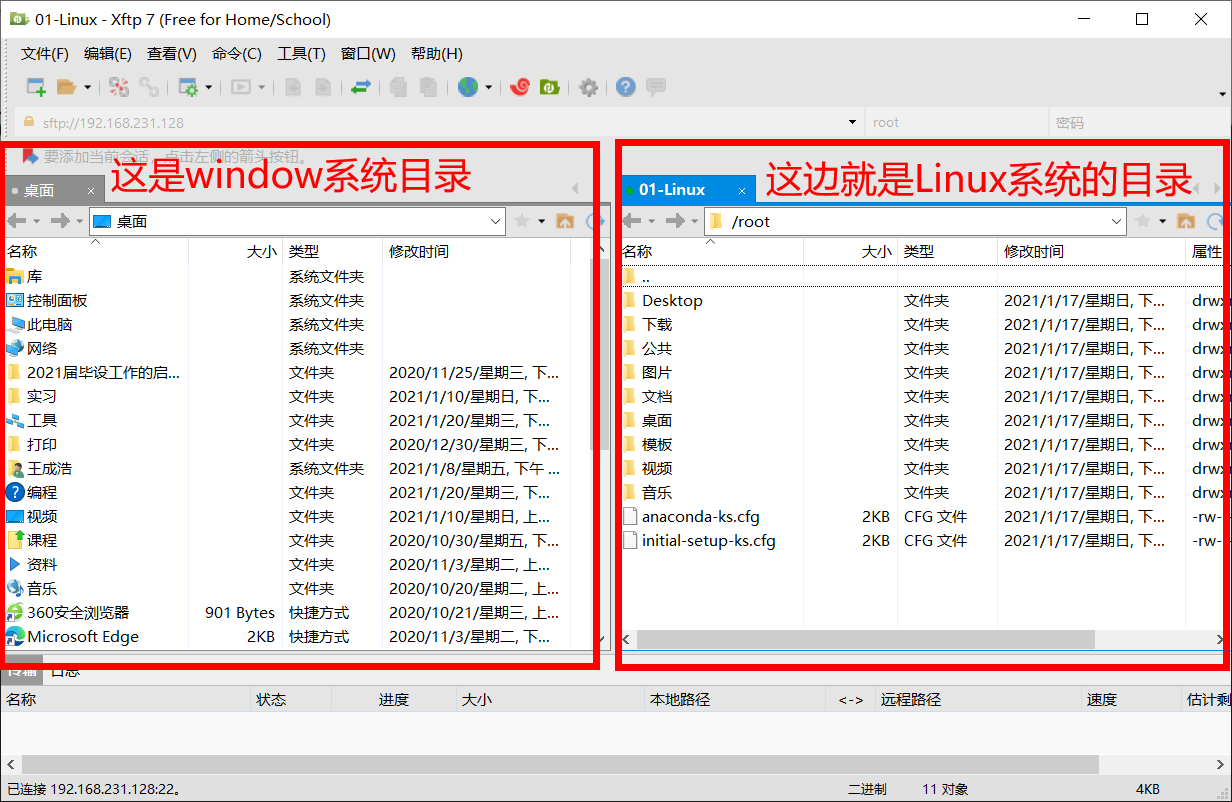Sort local files by 名称 column header
Viewport: 1232px width, 802px height.
pyautogui.click(x=96, y=252)
